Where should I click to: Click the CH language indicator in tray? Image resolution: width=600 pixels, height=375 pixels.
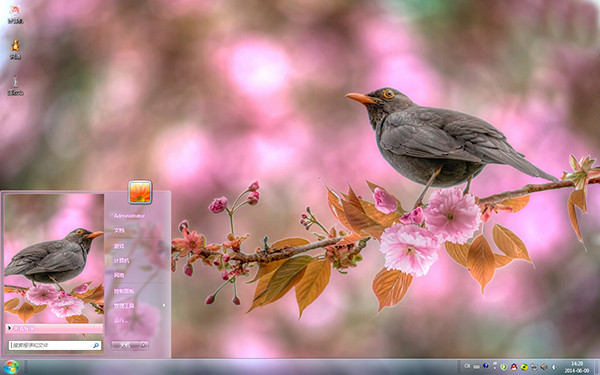pos(467,366)
